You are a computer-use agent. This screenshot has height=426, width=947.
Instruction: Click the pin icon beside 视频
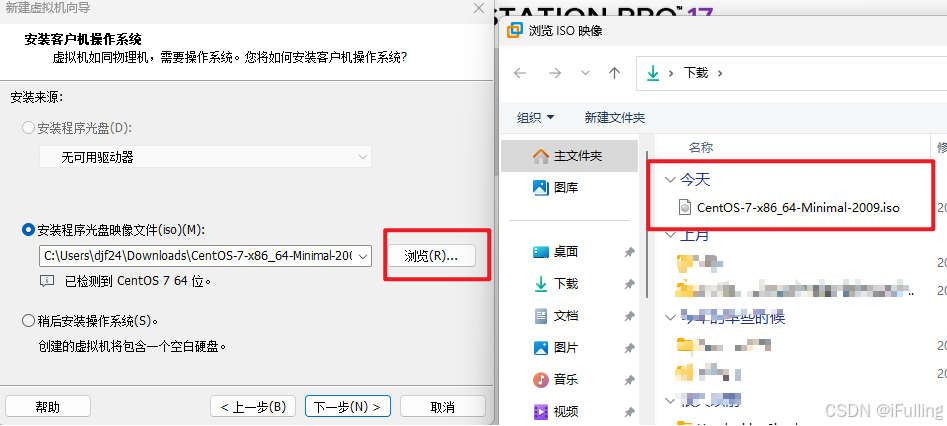click(629, 412)
